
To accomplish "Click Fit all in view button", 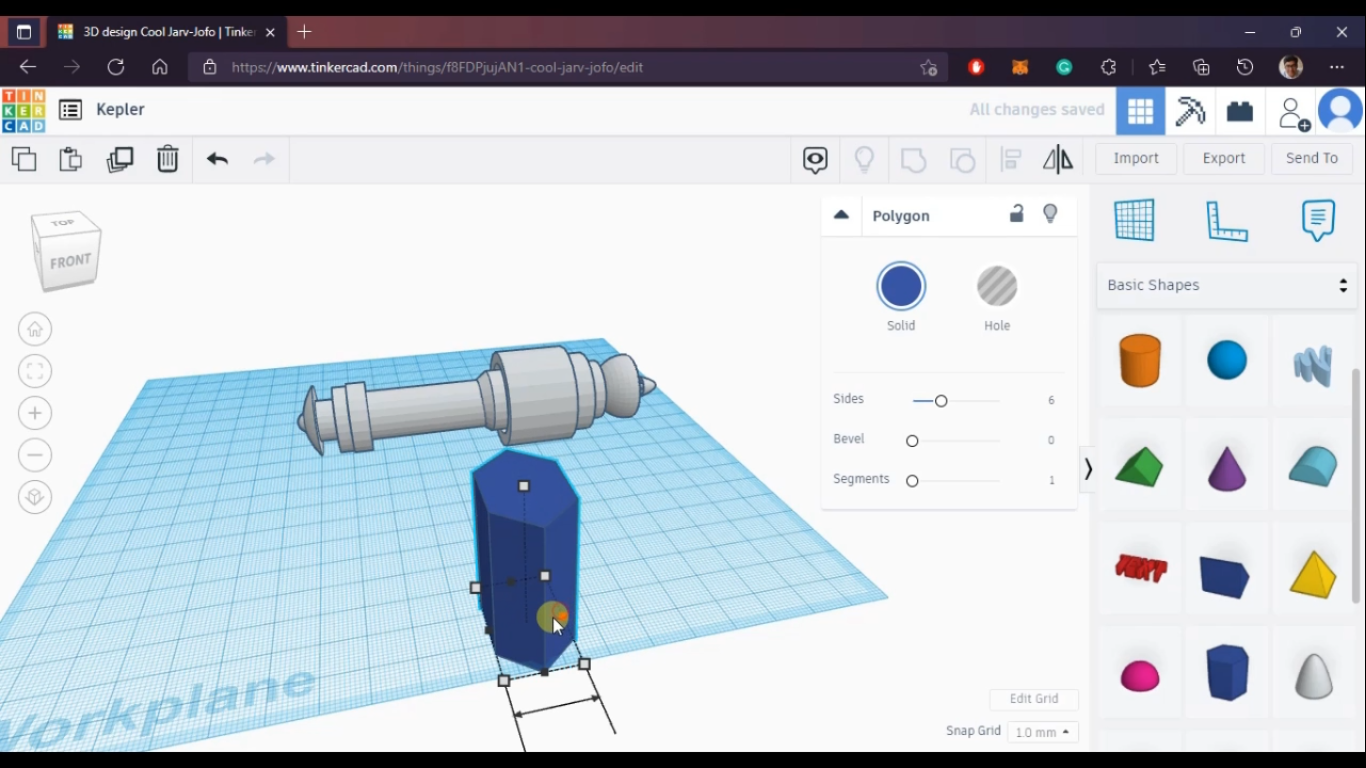I will [x=35, y=371].
